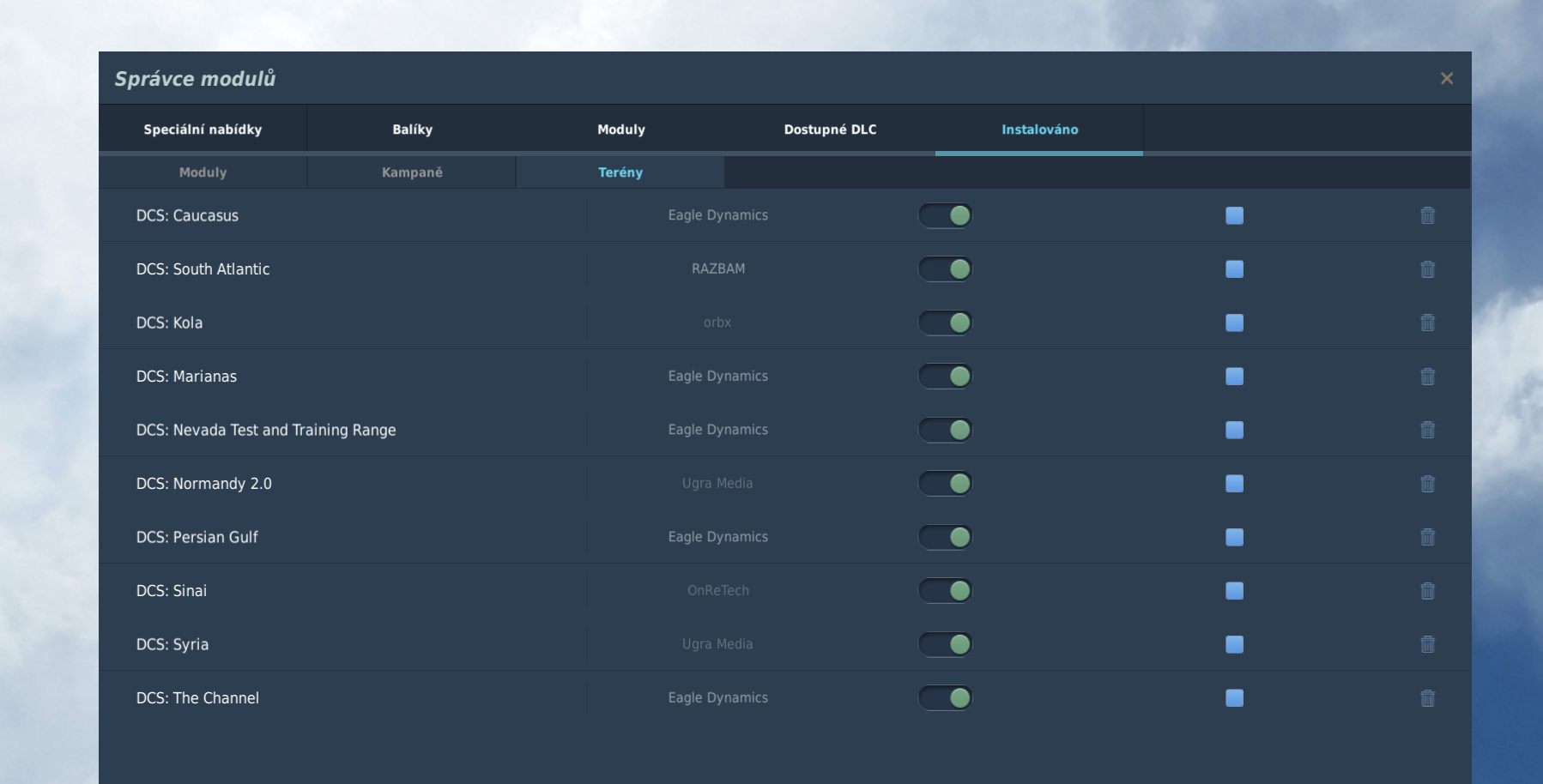Click blue checkbox for DCS: The Channel

click(1234, 698)
